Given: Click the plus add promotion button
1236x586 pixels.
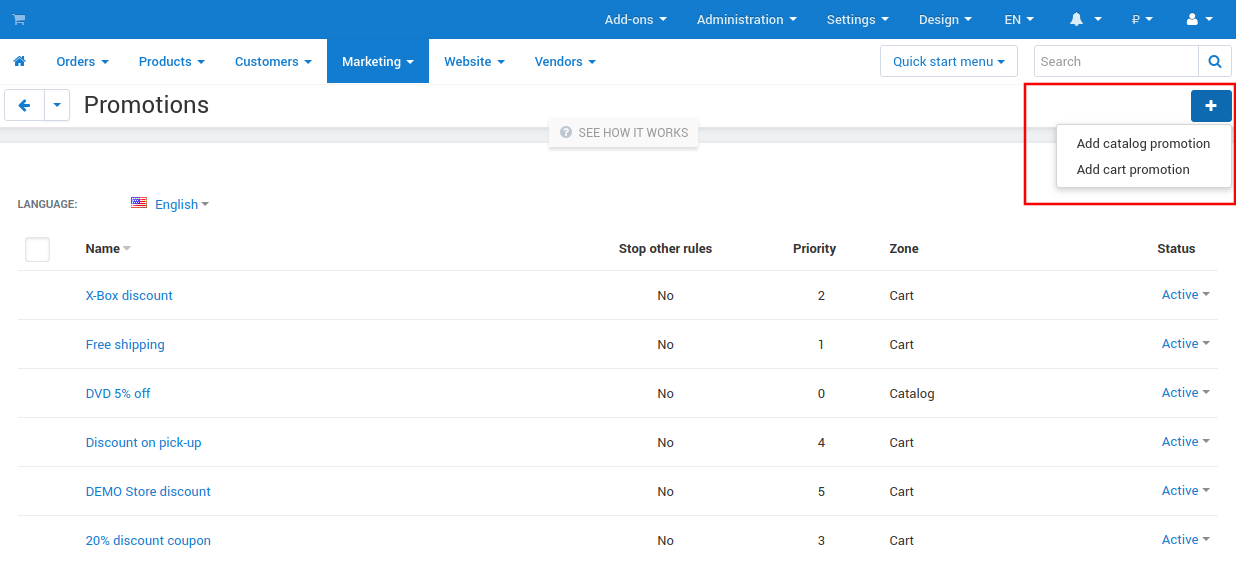Looking at the screenshot, I should [1211, 105].
